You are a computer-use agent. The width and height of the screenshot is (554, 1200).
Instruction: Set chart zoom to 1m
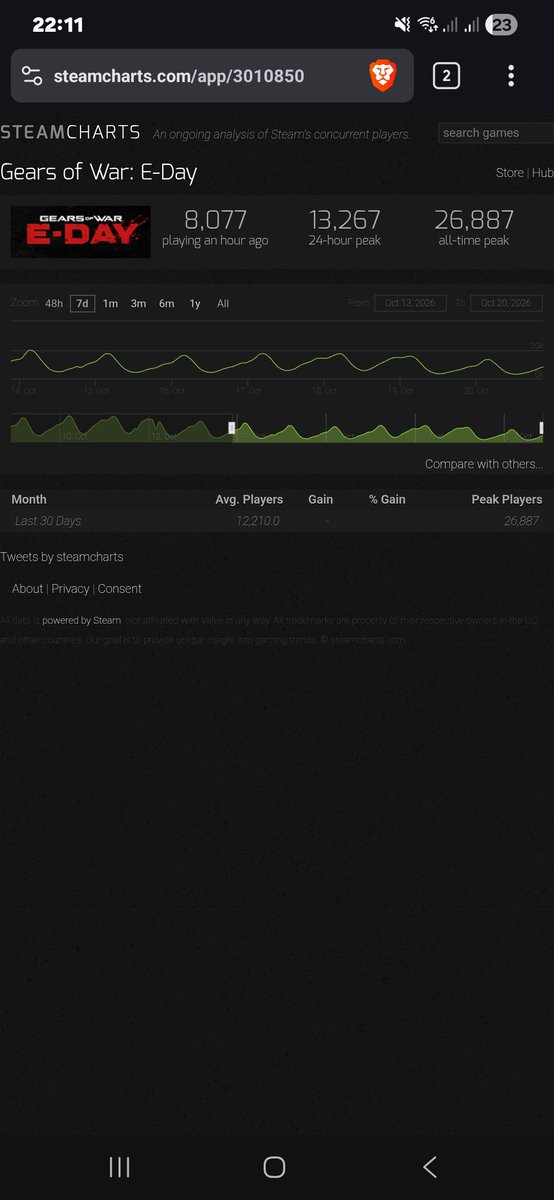tap(110, 303)
